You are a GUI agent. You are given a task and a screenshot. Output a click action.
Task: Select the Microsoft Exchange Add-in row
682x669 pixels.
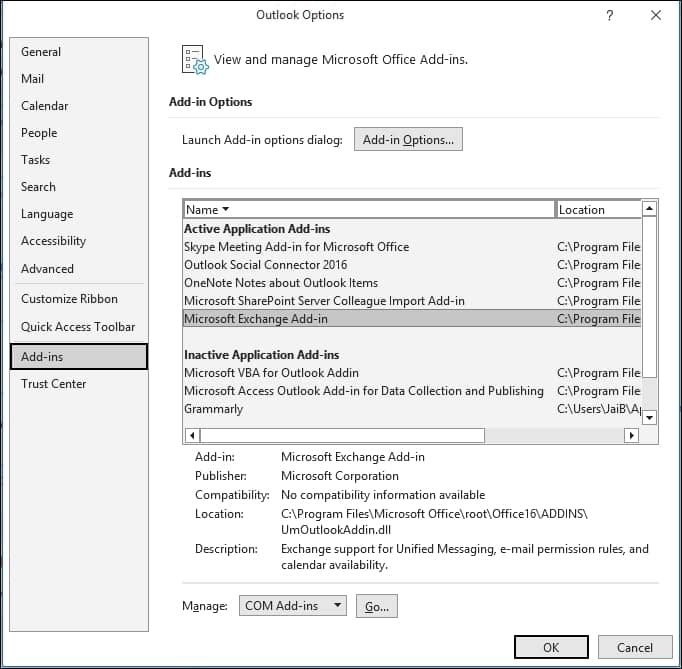pyautogui.click(x=412, y=318)
